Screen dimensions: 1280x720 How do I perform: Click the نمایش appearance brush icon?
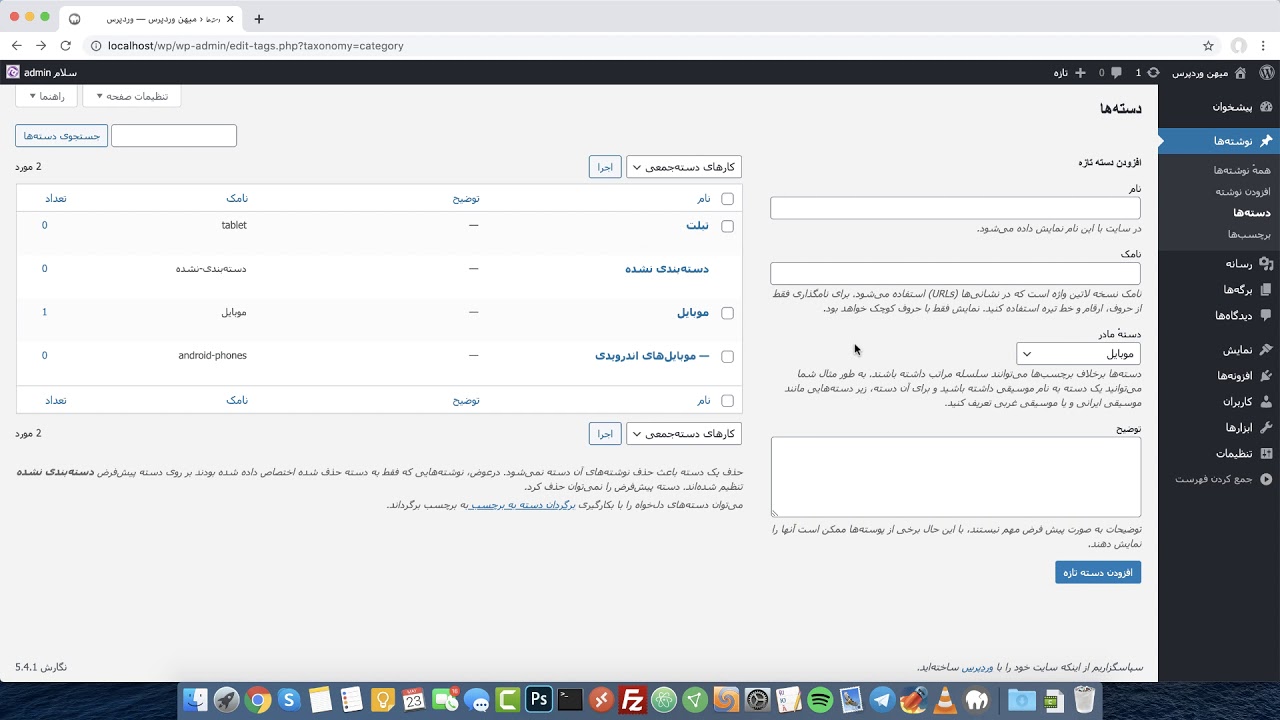click(x=1266, y=350)
